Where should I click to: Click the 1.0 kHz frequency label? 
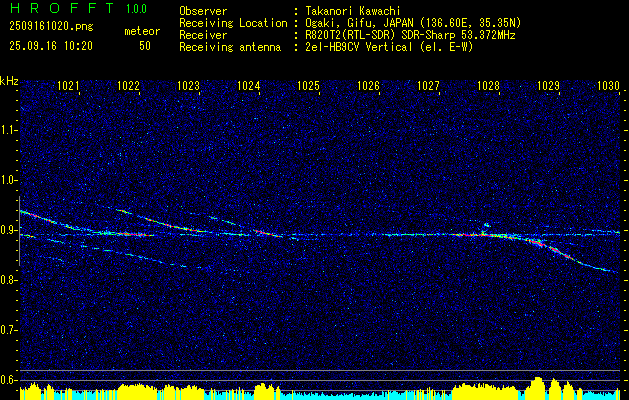tap(8, 180)
